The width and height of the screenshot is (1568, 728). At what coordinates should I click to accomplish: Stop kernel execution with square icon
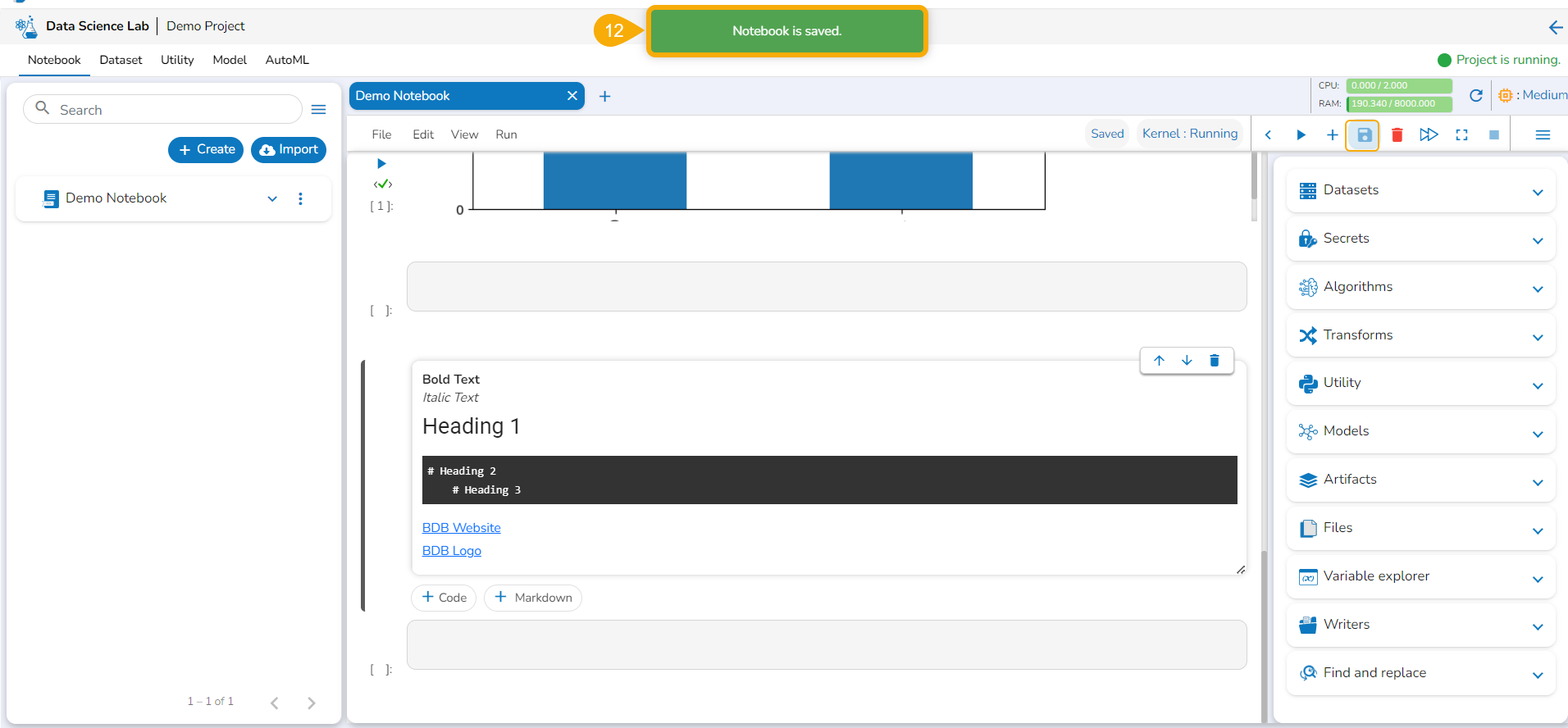1494,134
